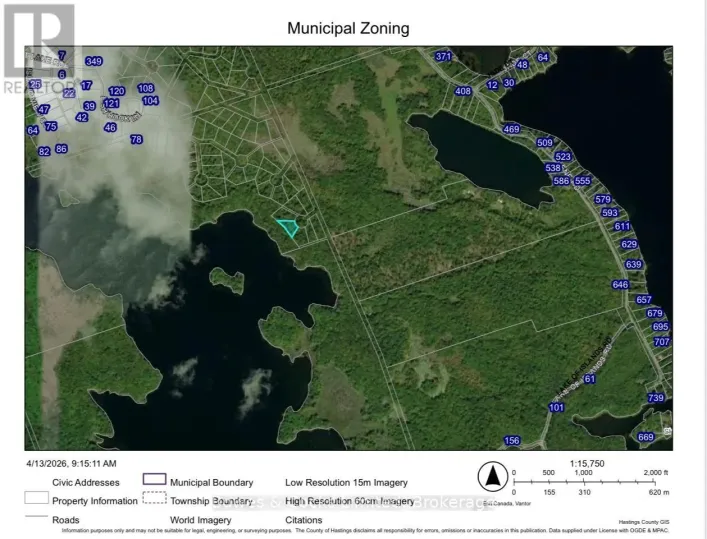Viewport: 707px width, 539px height.
Task: Select civic address marker 646
Action: coord(620,285)
